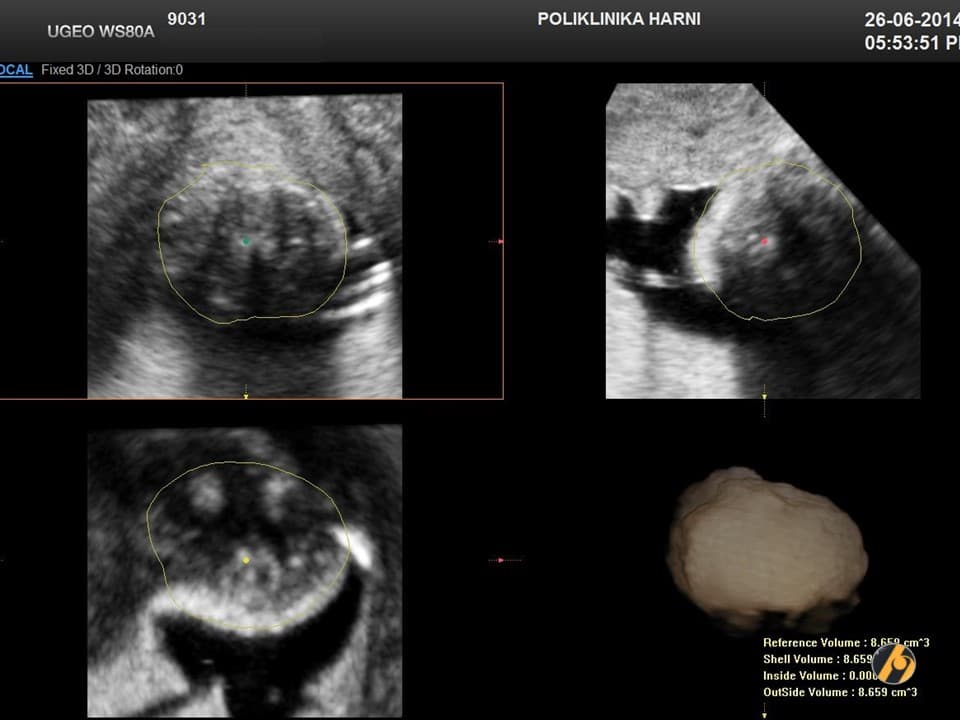Viewport: 960px width, 720px height.
Task: Click red arrow marker left of the 3D model
Action: [504, 560]
